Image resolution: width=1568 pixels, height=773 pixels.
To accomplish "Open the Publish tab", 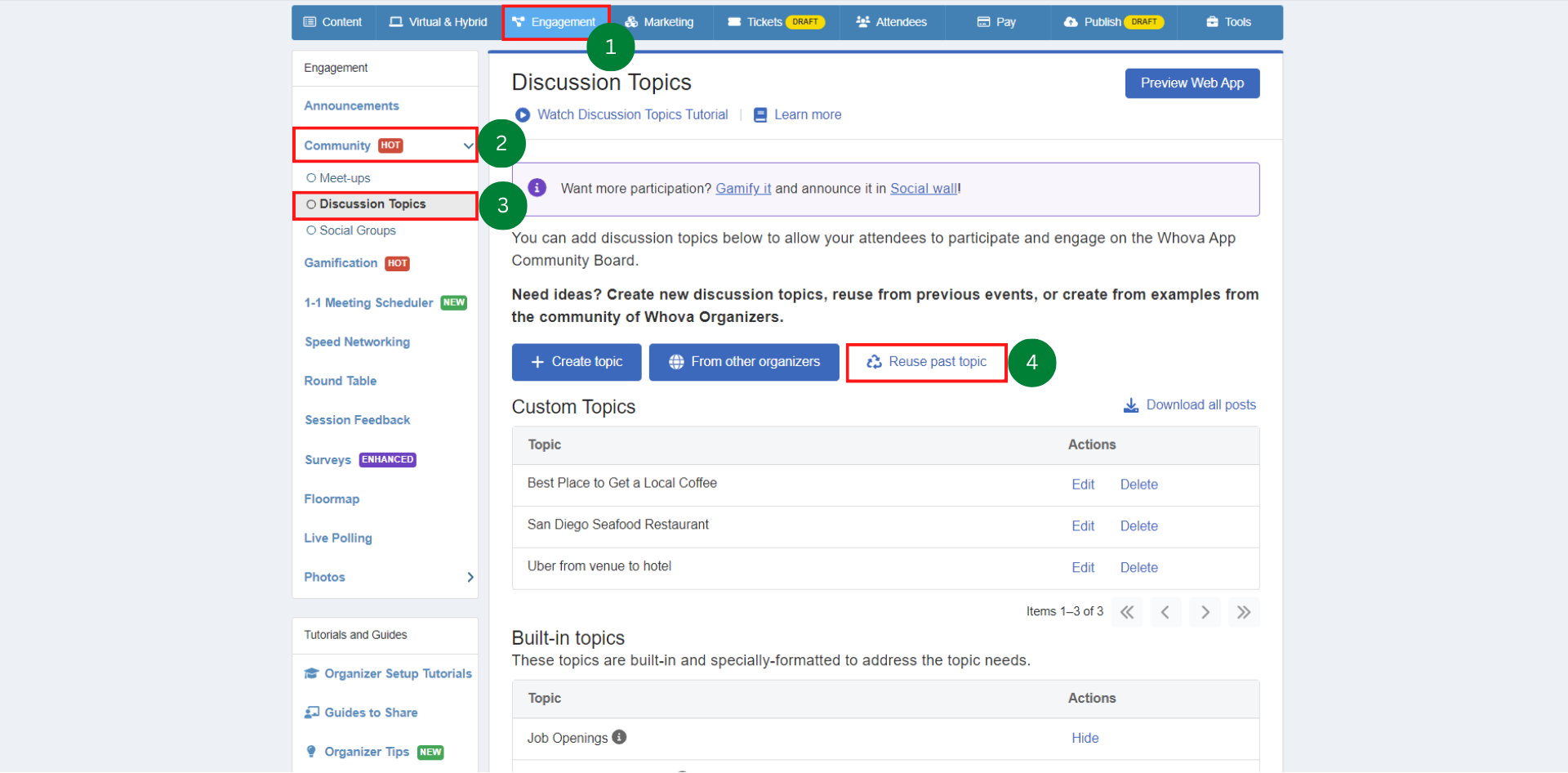I will [x=1114, y=22].
